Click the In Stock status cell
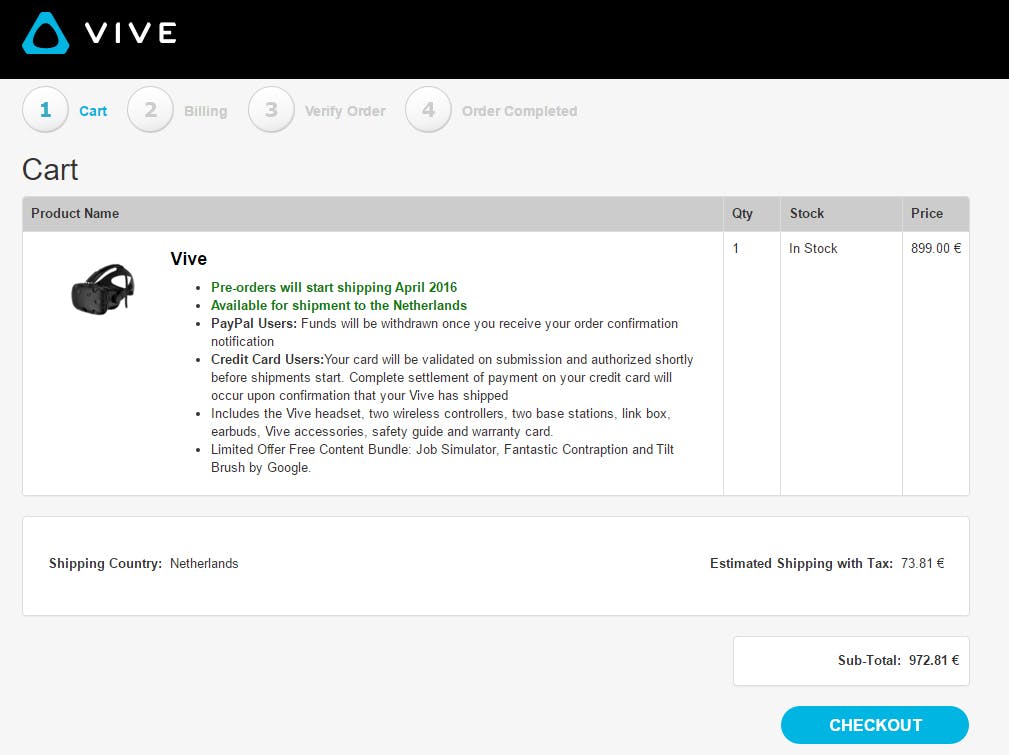The height and width of the screenshot is (755, 1009). [813, 248]
